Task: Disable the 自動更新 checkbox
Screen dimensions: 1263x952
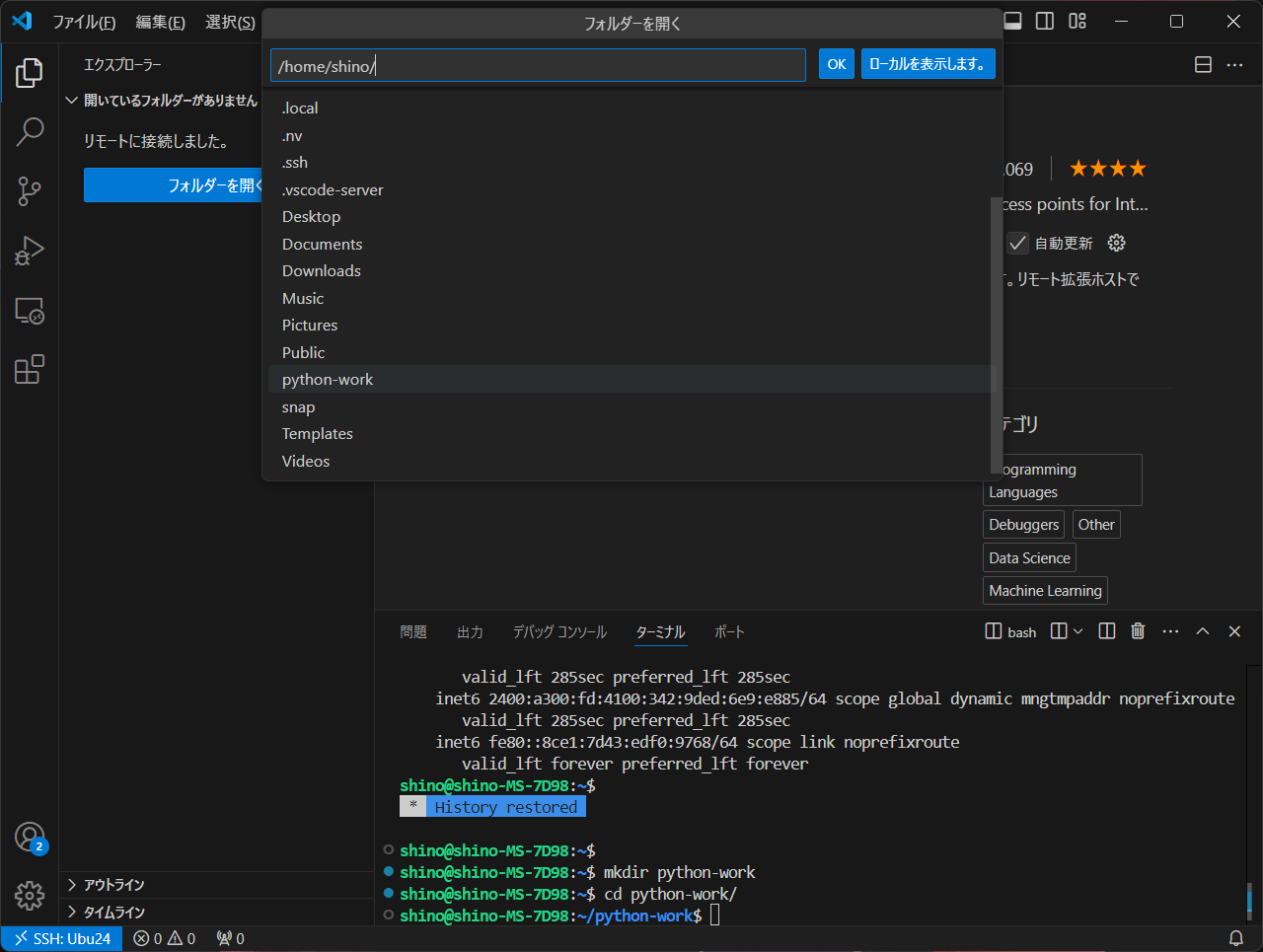Action: (1017, 243)
